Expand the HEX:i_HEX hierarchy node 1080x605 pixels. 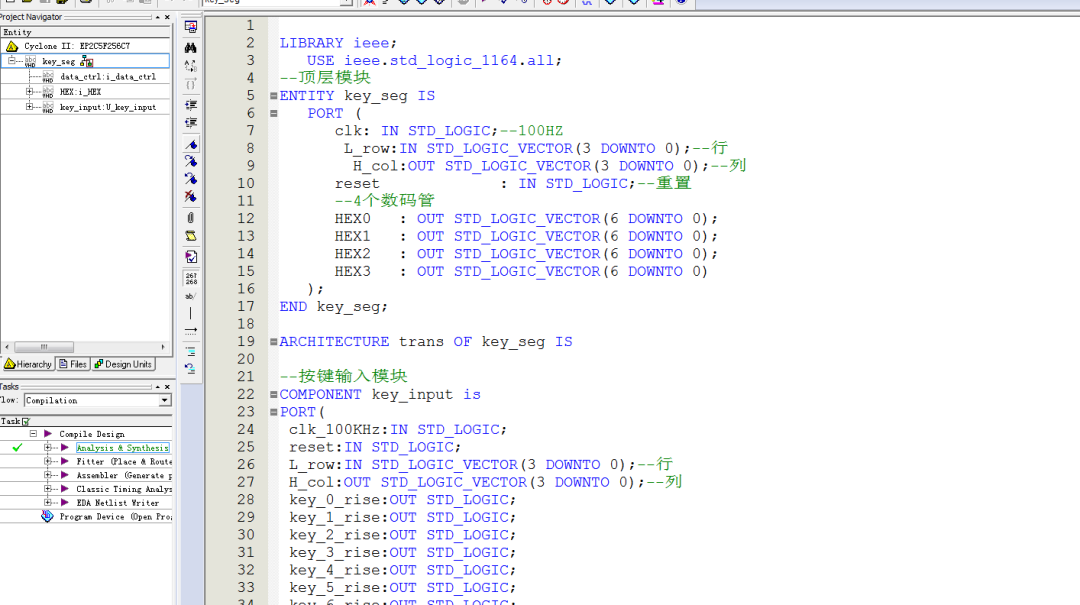tap(30, 91)
